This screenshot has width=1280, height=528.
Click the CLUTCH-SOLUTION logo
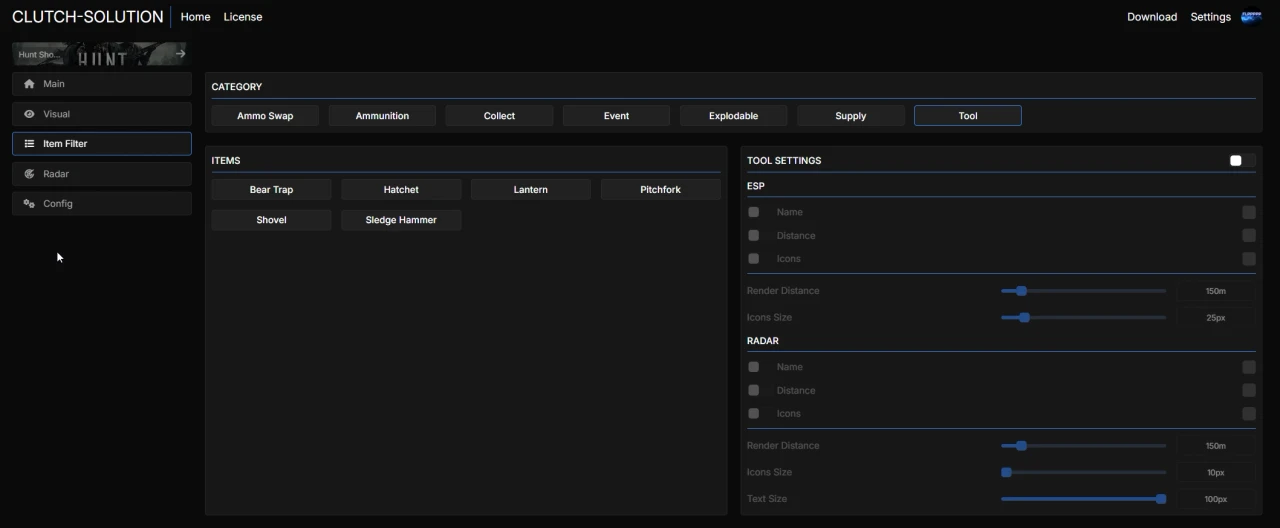pyautogui.click(x=88, y=17)
